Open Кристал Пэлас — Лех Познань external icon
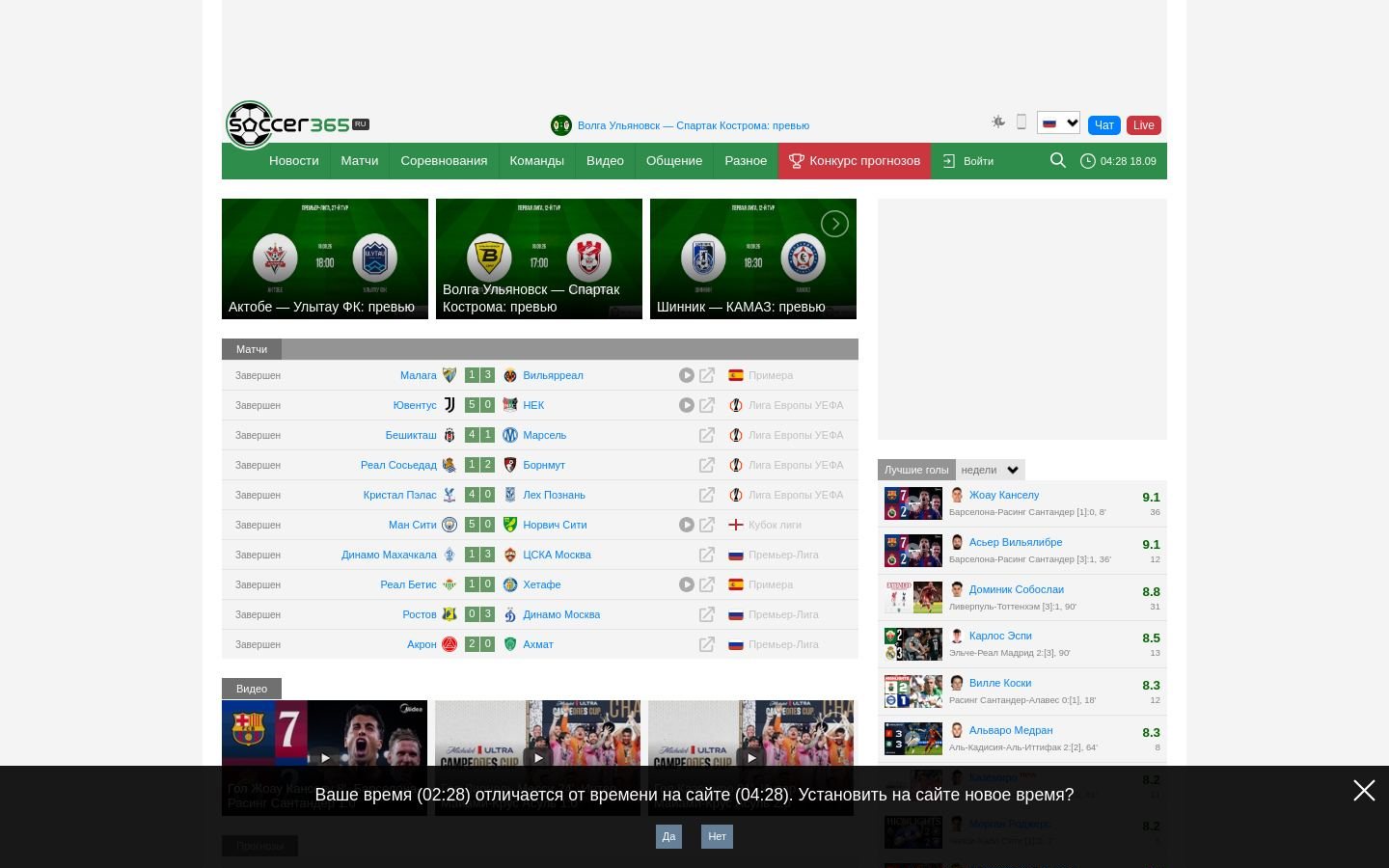This screenshot has height=868, width=1389. (707, 495)
